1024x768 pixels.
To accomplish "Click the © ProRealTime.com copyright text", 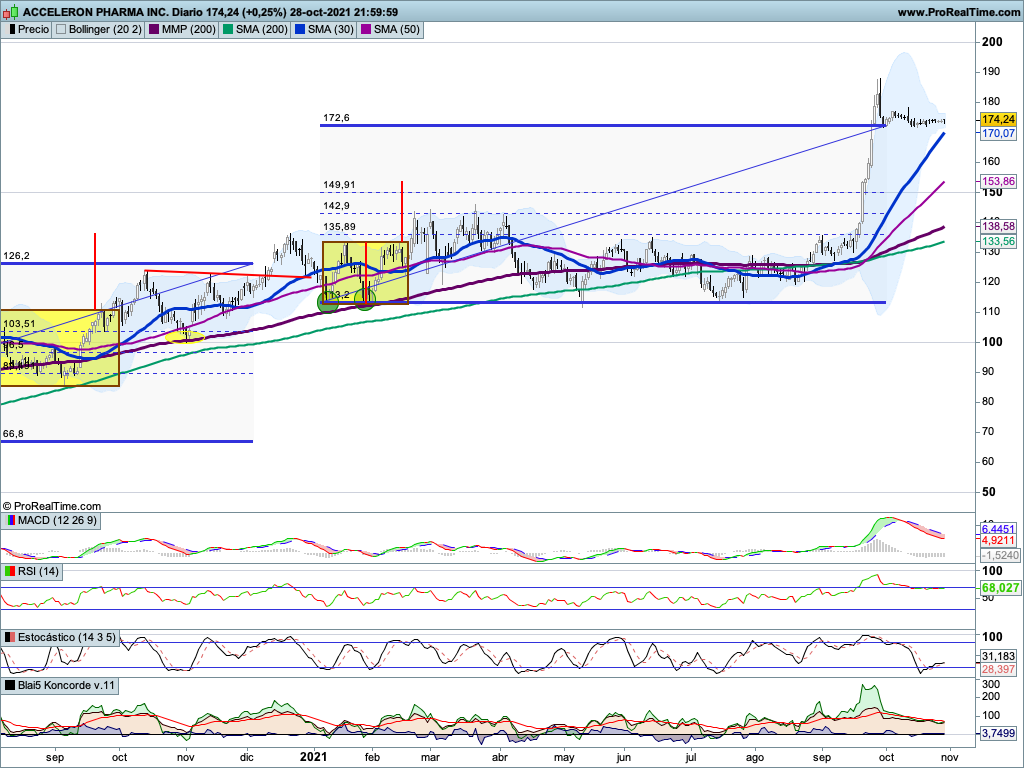I will (x=52, y=506).
